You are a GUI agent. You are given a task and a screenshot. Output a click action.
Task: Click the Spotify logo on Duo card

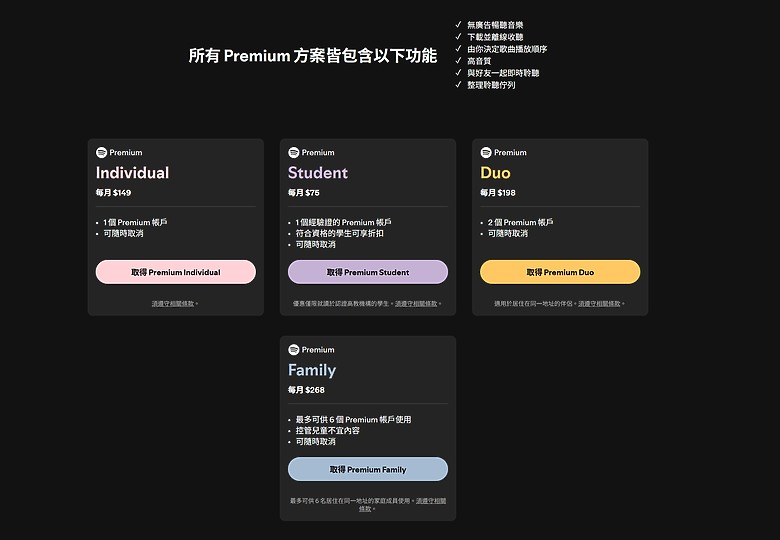click(486, 152)
